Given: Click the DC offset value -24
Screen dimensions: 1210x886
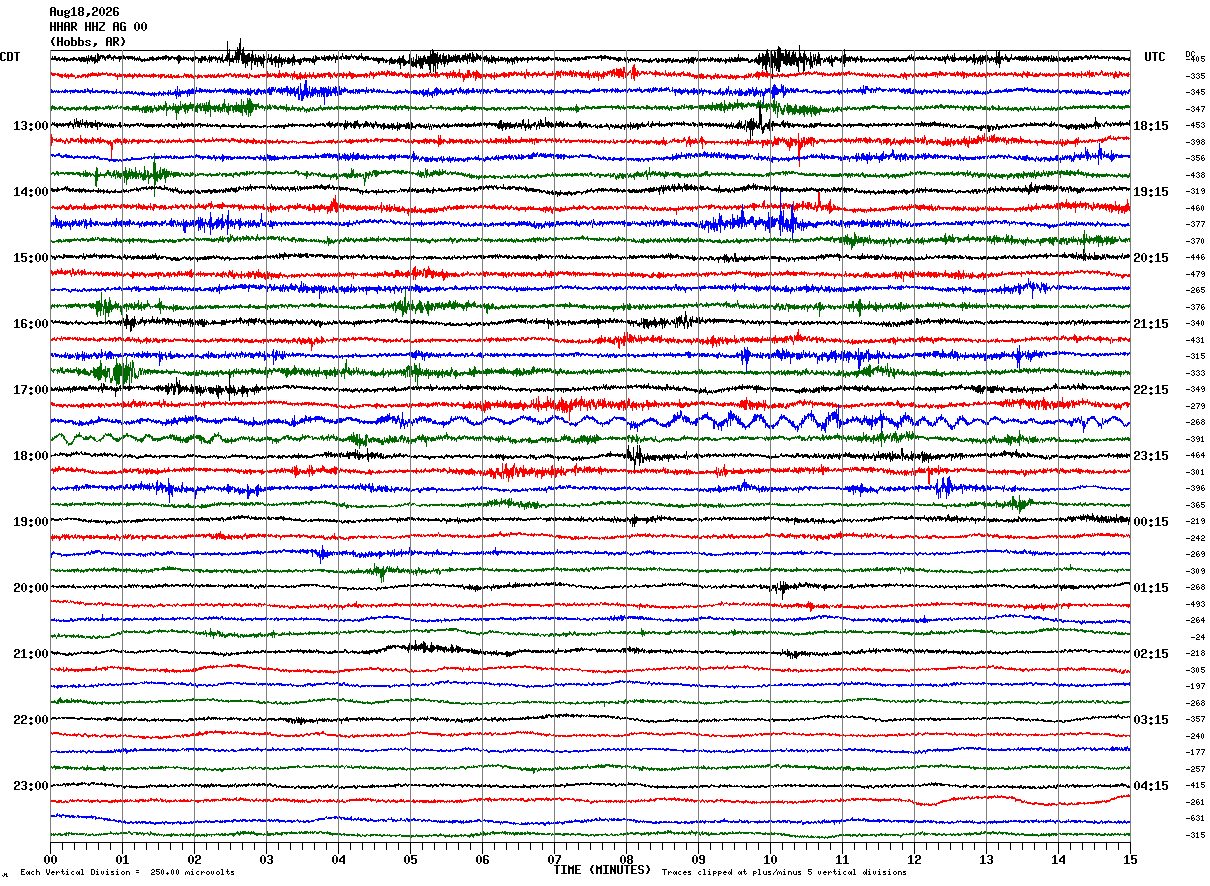Looking at the screenshot, I should point(1197,638).
